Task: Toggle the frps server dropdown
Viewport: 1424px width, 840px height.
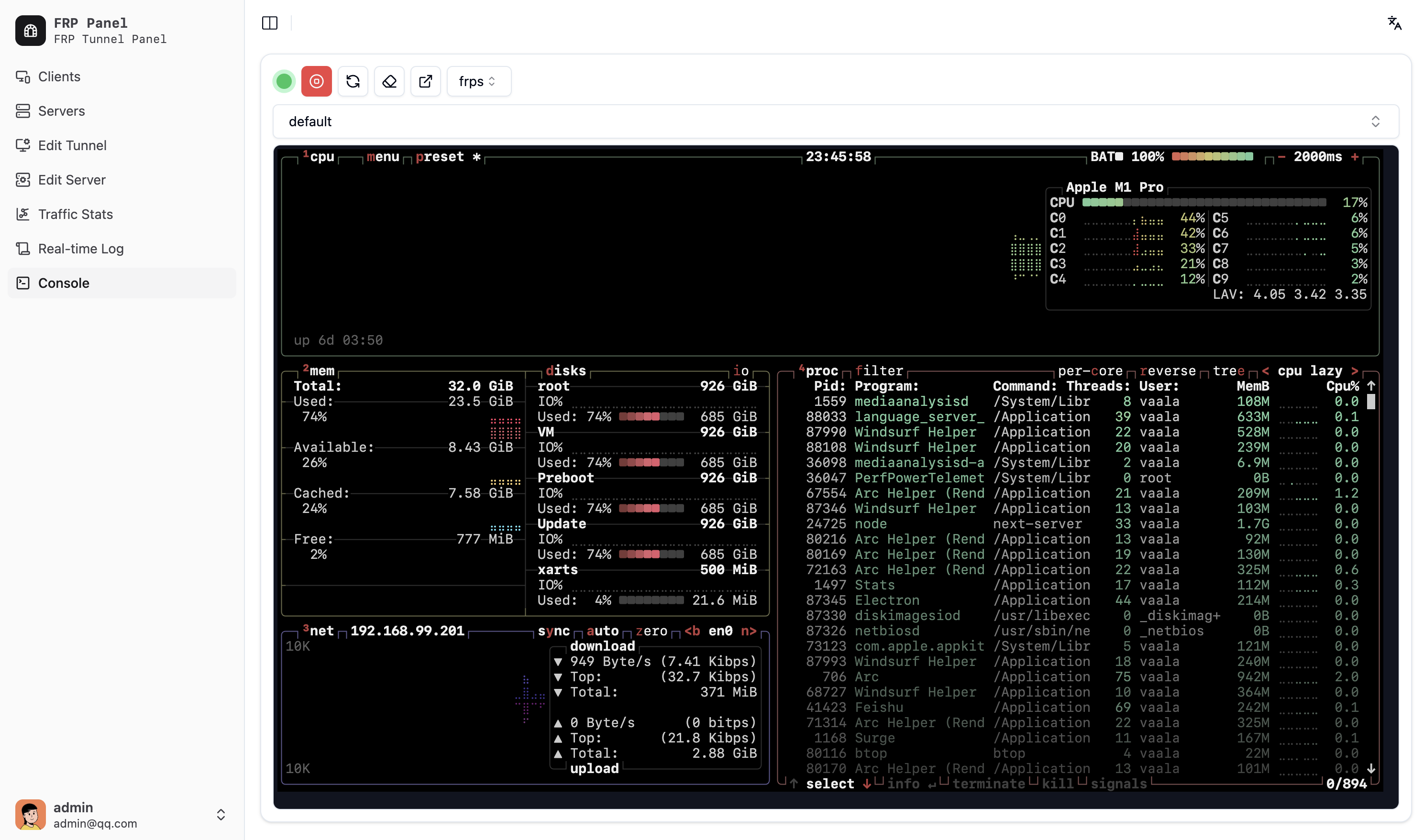Action: (x=478, y=81)
